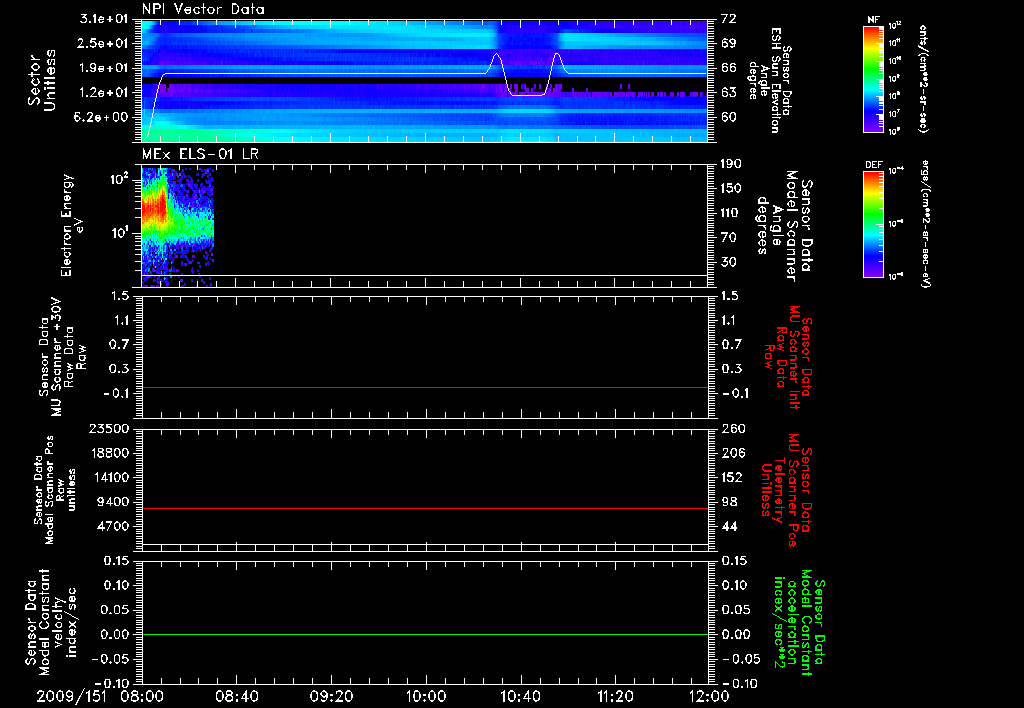Screen dimensions: 1024x708
Task: Click the white line in Scanner Pos panel
Action: coord(425,544)
